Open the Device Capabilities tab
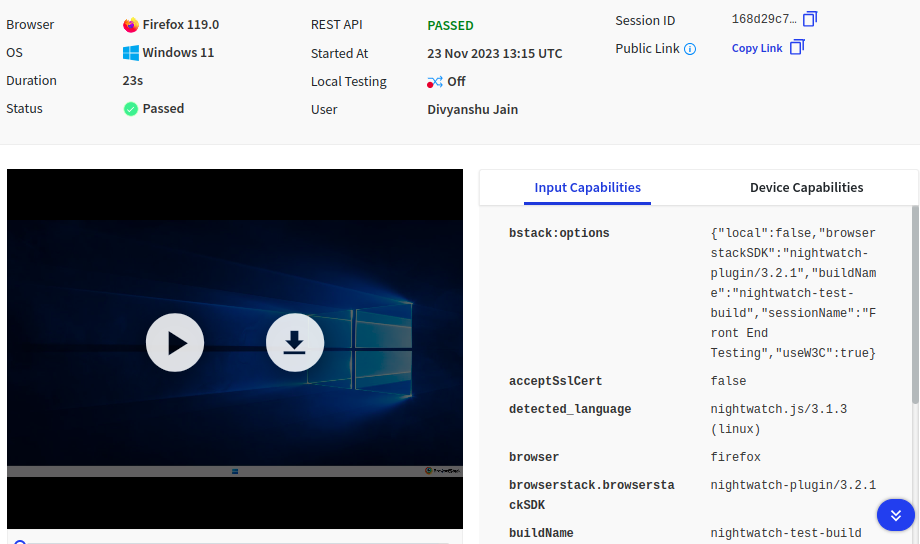Image resolution: width=920 pixels, height=544 pixels. click(806, 187)
